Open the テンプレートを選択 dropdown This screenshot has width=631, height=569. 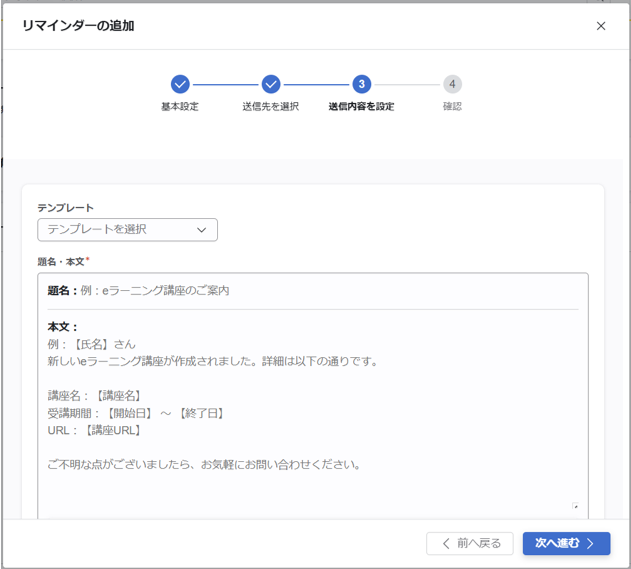point(128,230)
